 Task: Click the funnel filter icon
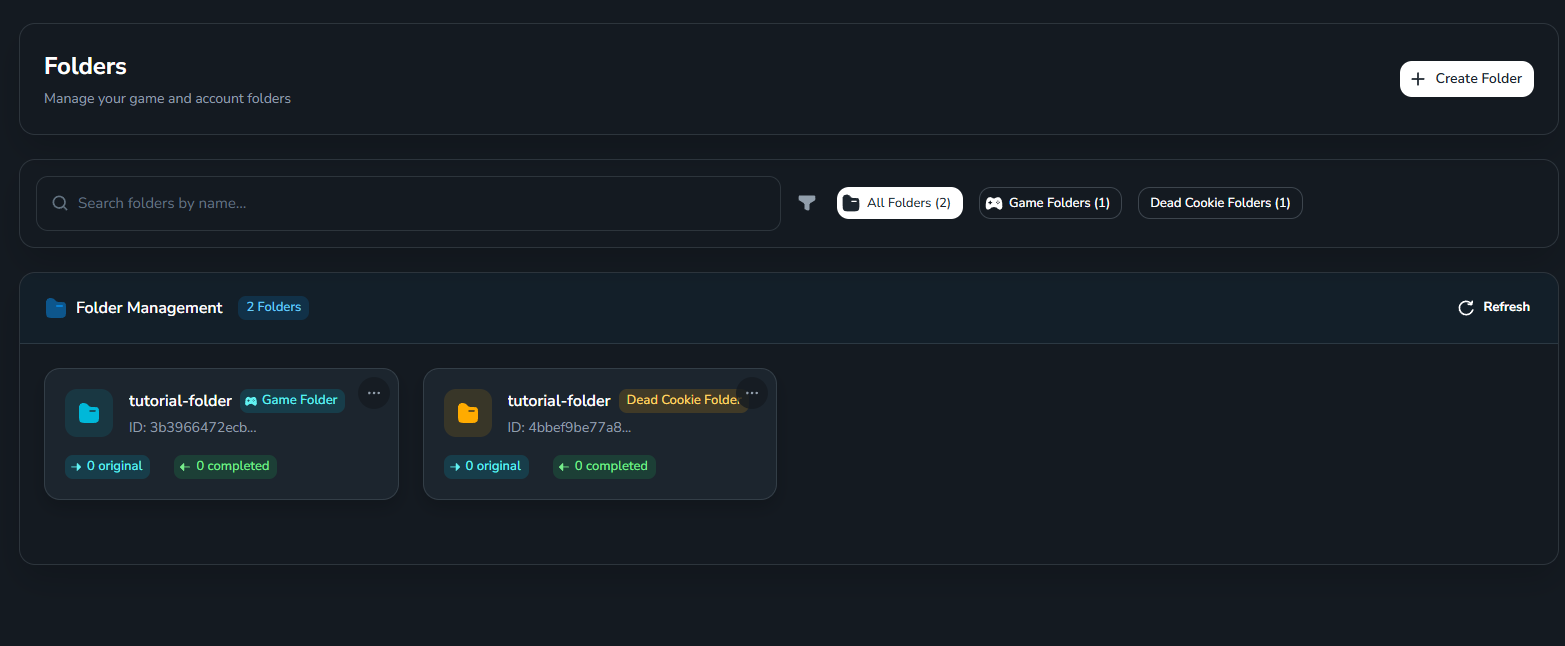807,203
